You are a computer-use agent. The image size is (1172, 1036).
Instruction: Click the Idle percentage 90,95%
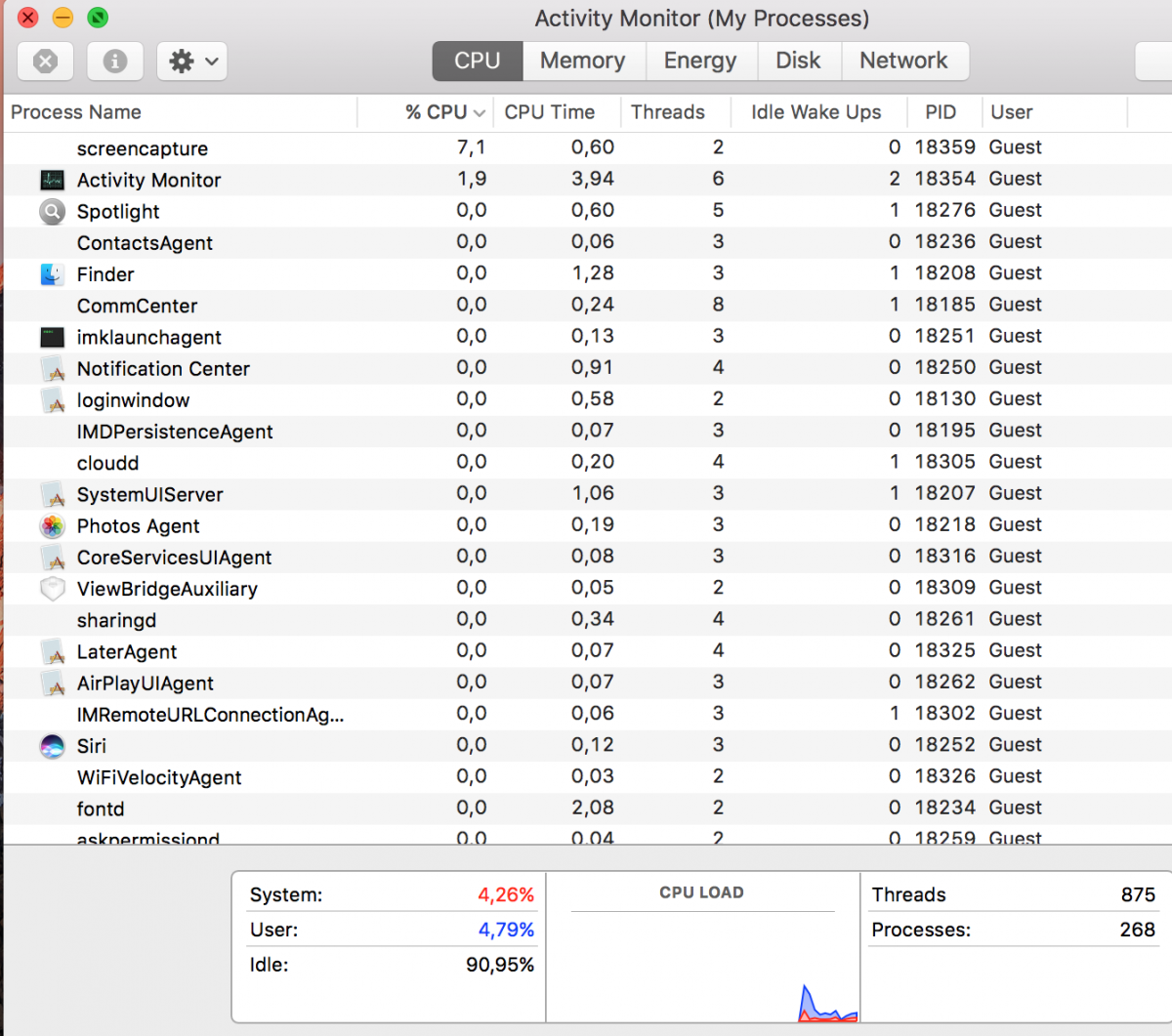click(x=500, y=965)
